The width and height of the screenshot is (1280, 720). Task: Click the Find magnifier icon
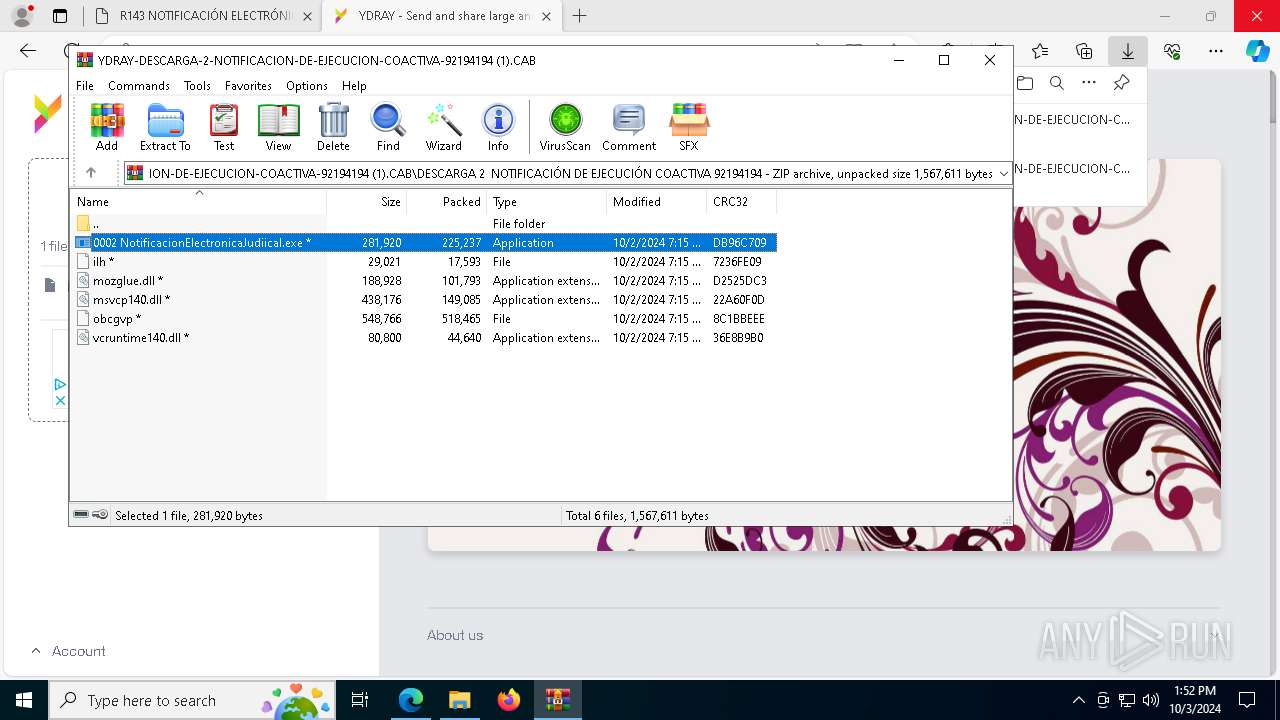pos(388,127)
